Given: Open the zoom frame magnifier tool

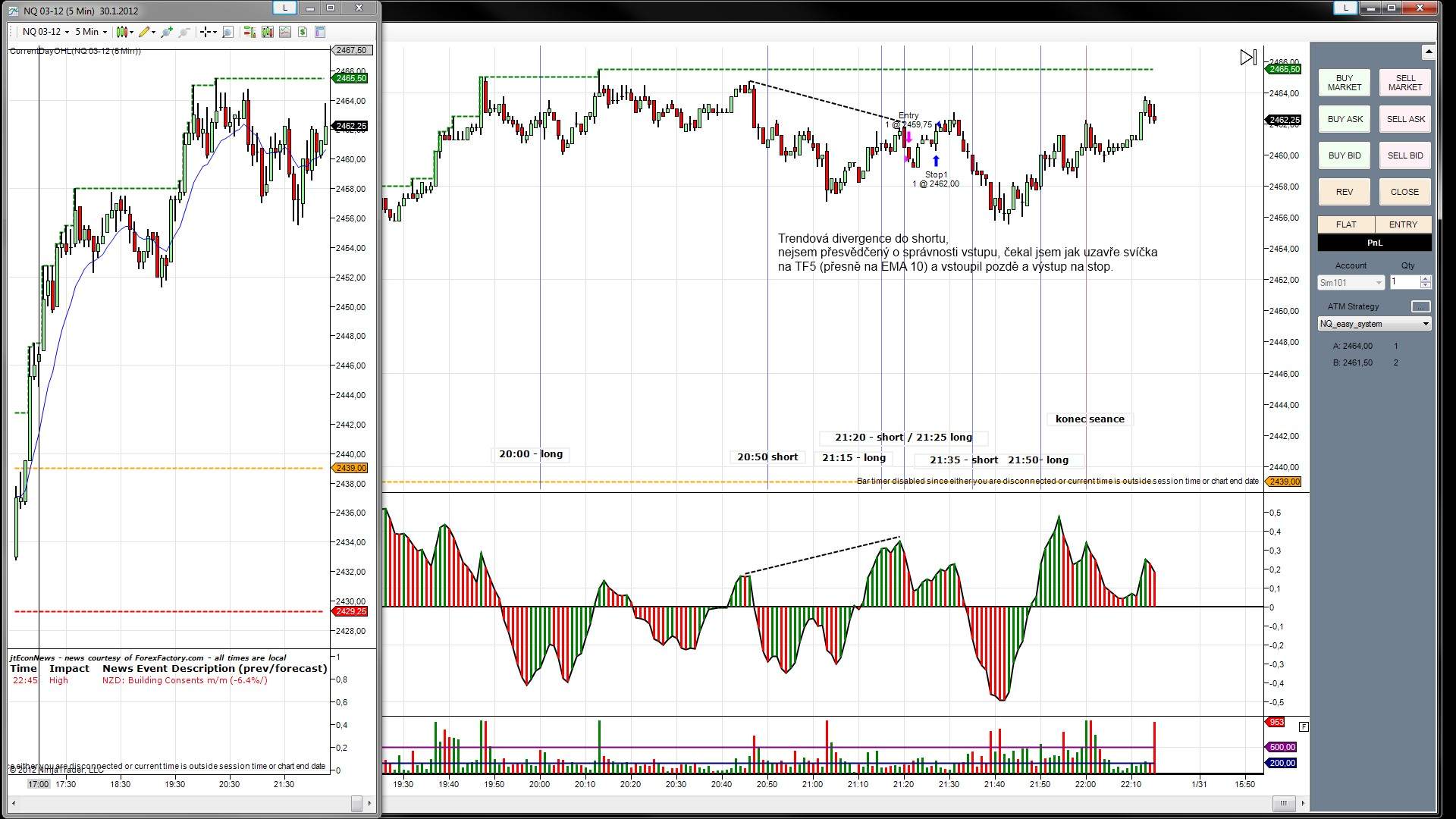Looking at the screenshot, I should pos(227,32).
